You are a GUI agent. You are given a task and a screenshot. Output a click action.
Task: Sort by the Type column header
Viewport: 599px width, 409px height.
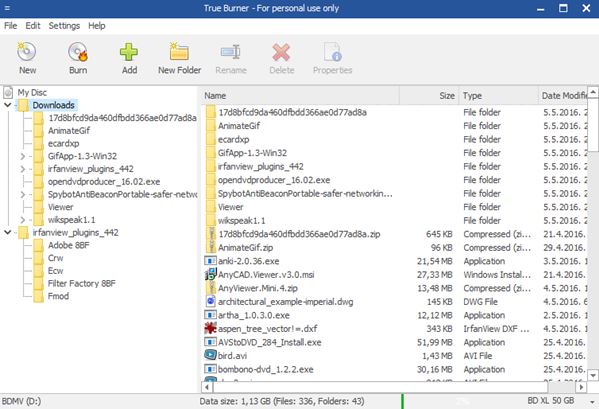(498, 95)
